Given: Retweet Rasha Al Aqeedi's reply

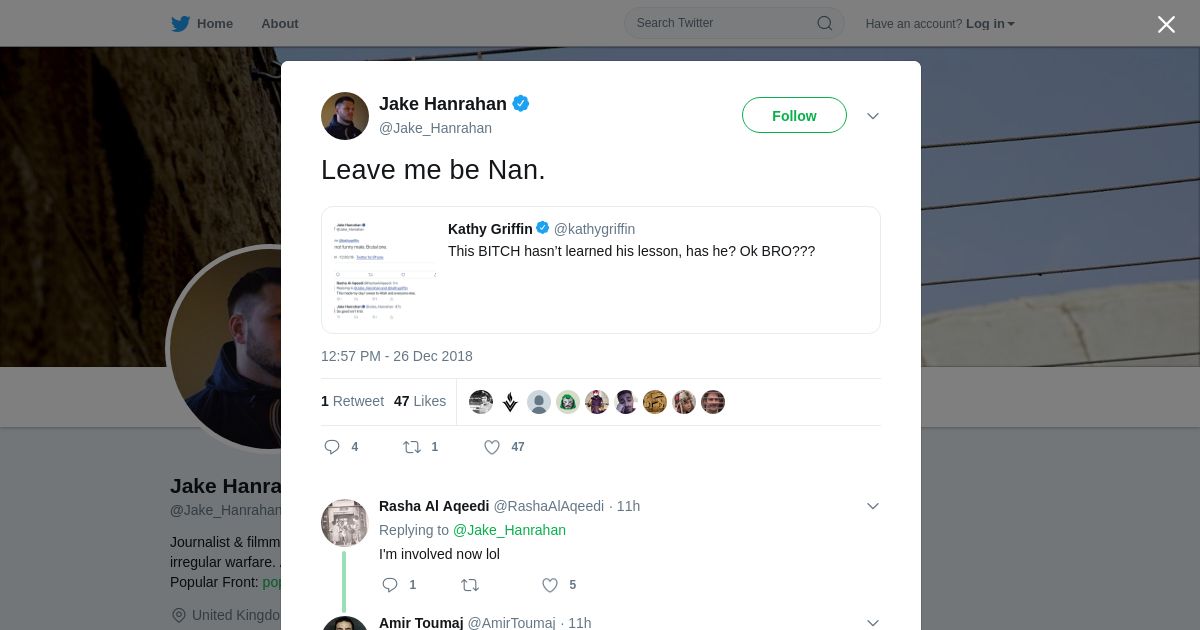Looking at the screenshot, I should pyautogui.click(x=469, y=585).
